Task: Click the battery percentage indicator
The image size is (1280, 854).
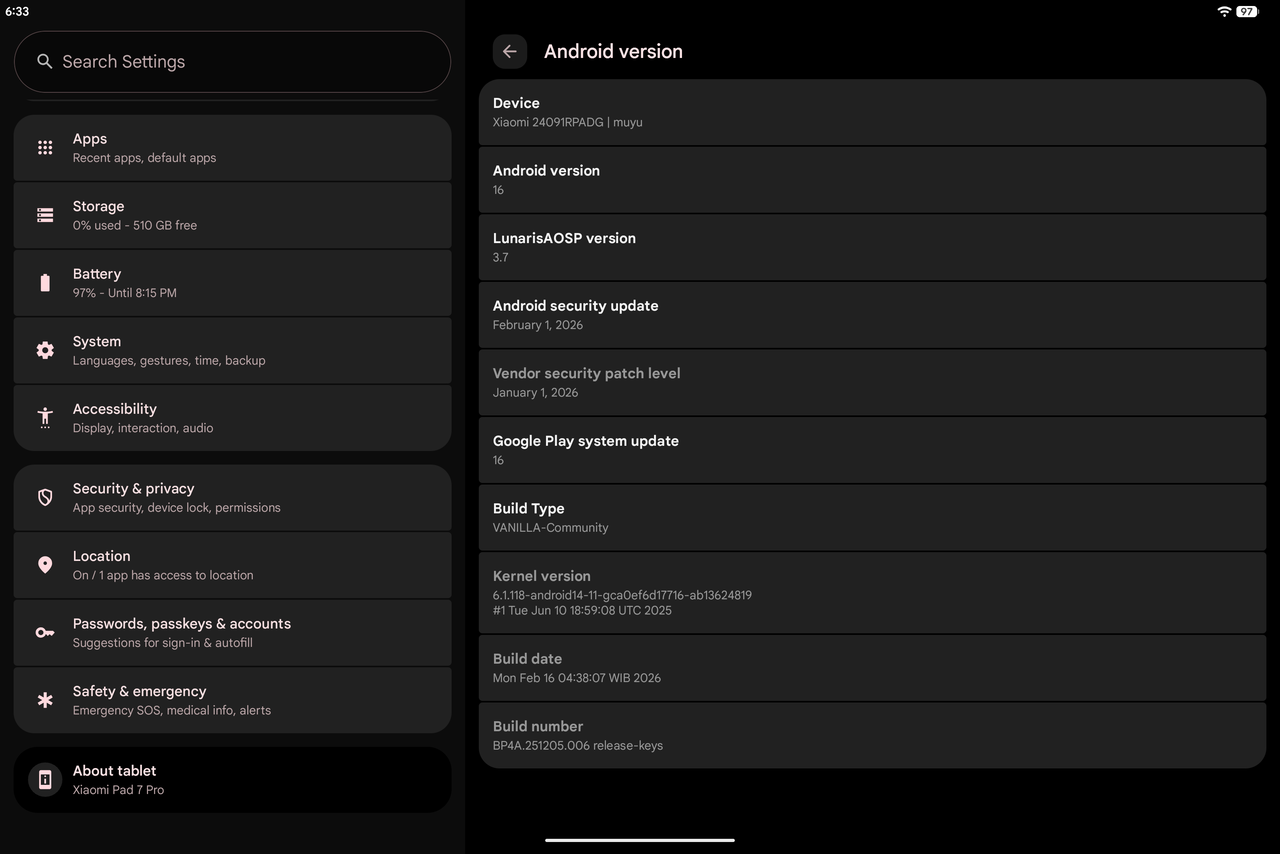Action: coord(1247,11)
